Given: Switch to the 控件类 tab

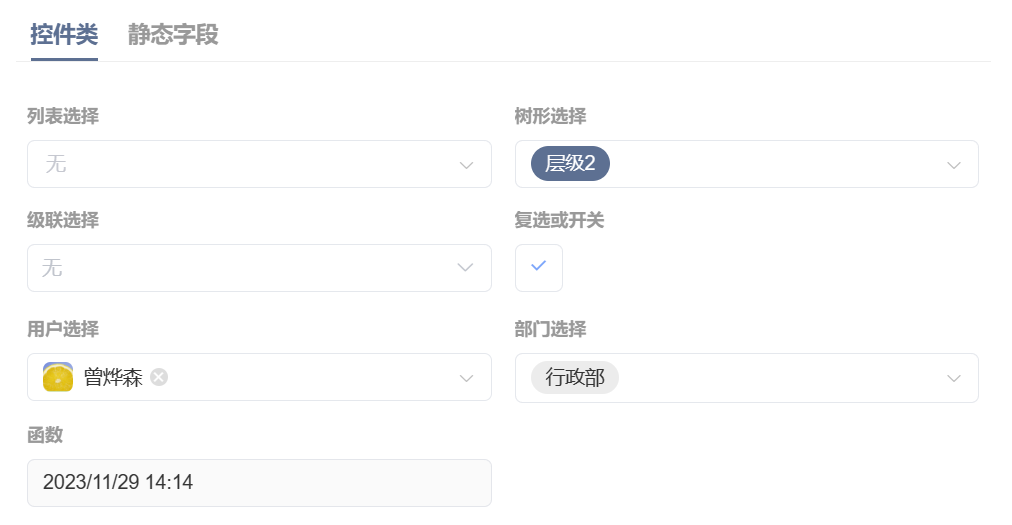Looking at the screenshot, I should pos(64,35).
